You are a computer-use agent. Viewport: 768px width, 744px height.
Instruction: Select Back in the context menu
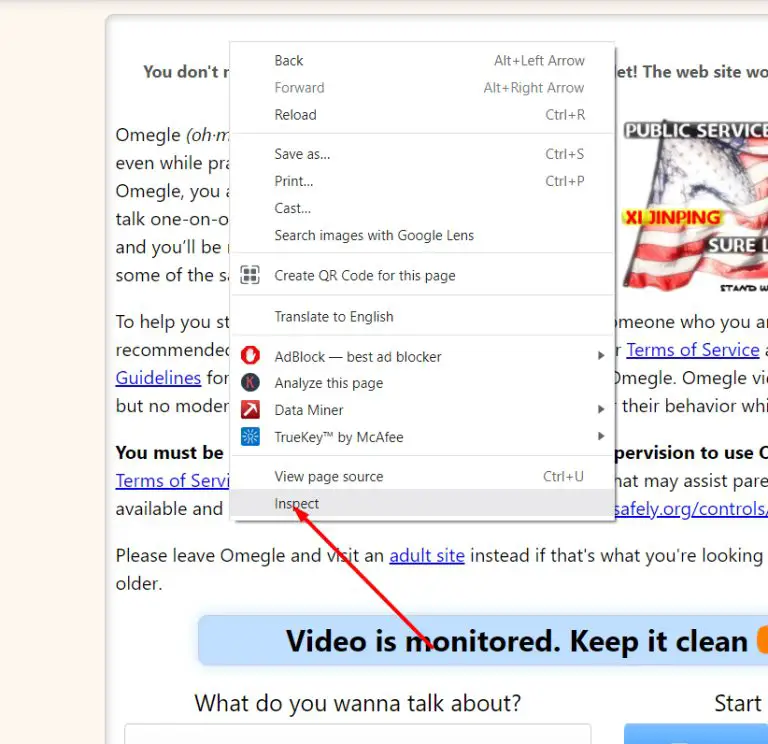click(289, 61)
